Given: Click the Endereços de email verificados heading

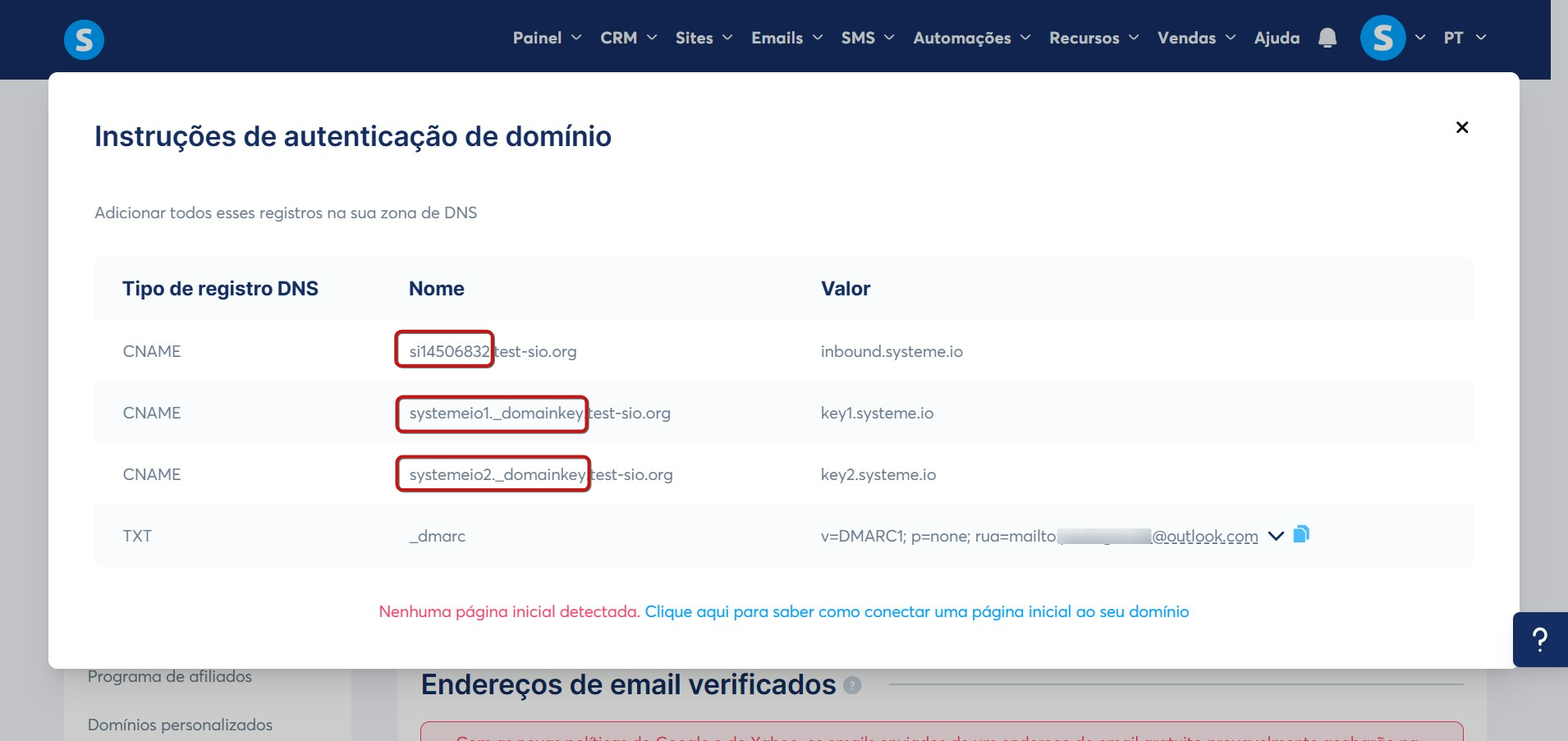Looking at the screenshot, I should coord(628,684).
